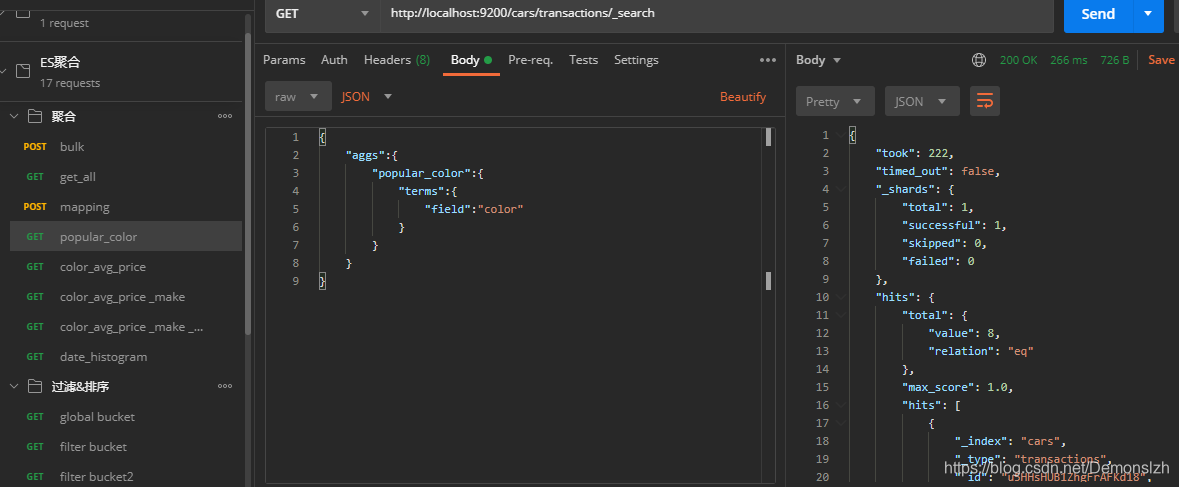The width and height of the screenshot is (1179, 487).
Task: Collapse the 聚合 folder
Action: [x=14, y=116]
